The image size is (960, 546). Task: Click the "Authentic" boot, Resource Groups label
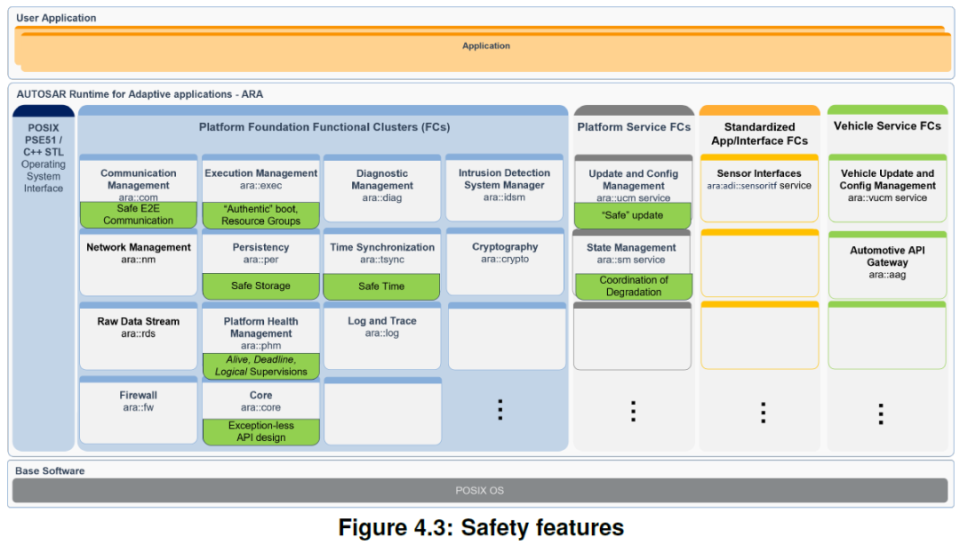[261, 215]
